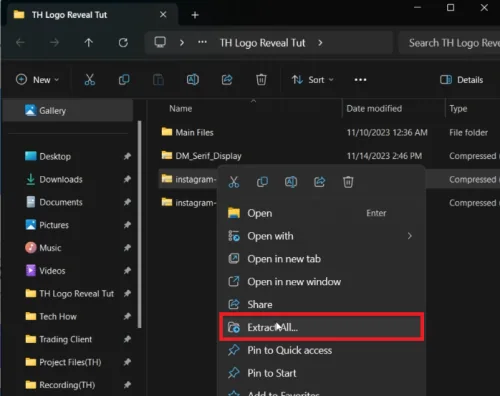The image size is (500, 396).
Task: Unpin Tech How using its pin icon
Action: [127, 316]
